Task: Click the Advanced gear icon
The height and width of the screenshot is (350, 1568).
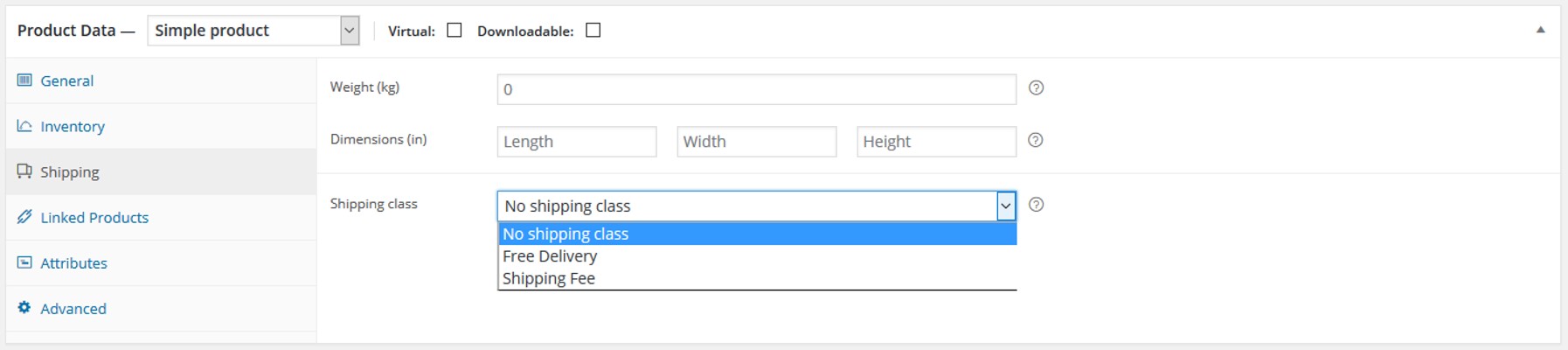Action: click(x=24, y=308)
